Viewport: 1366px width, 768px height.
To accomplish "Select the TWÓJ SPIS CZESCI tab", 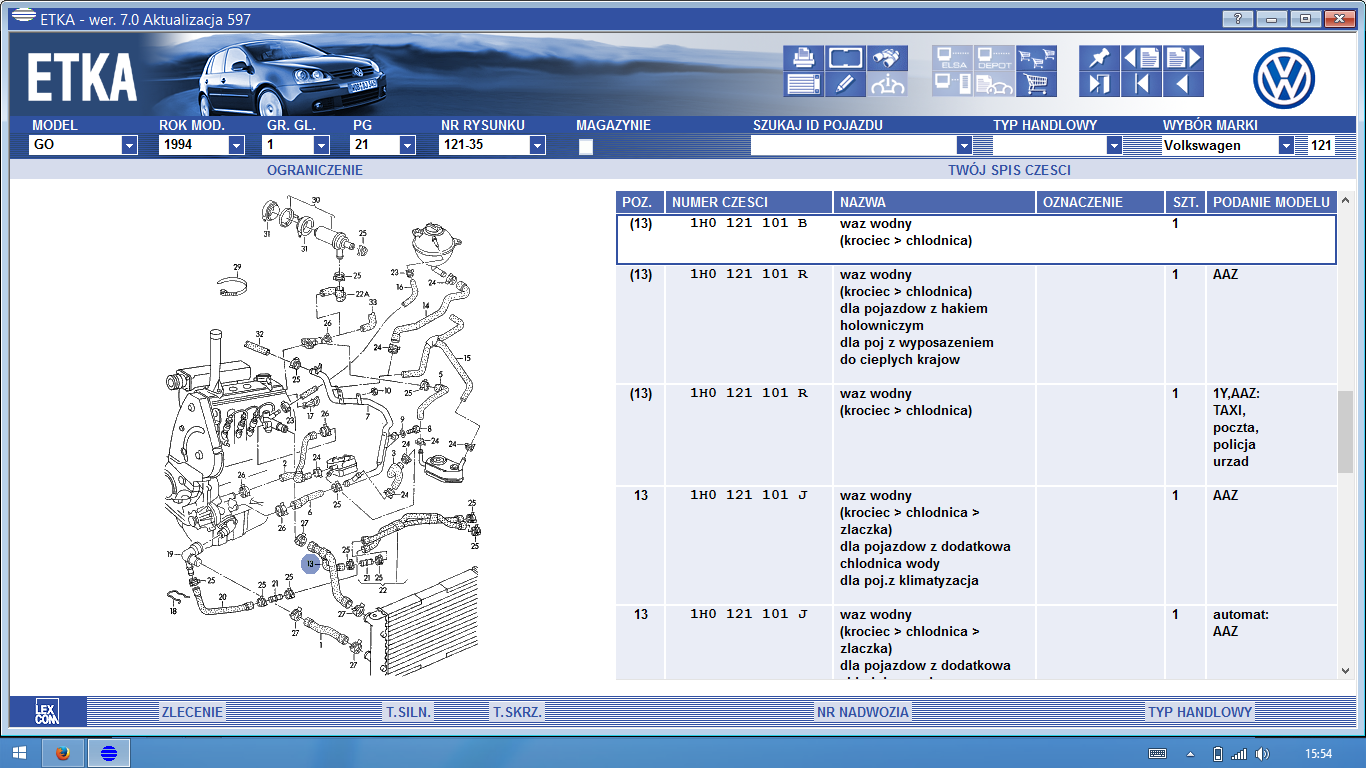I will click(1009, 170).
